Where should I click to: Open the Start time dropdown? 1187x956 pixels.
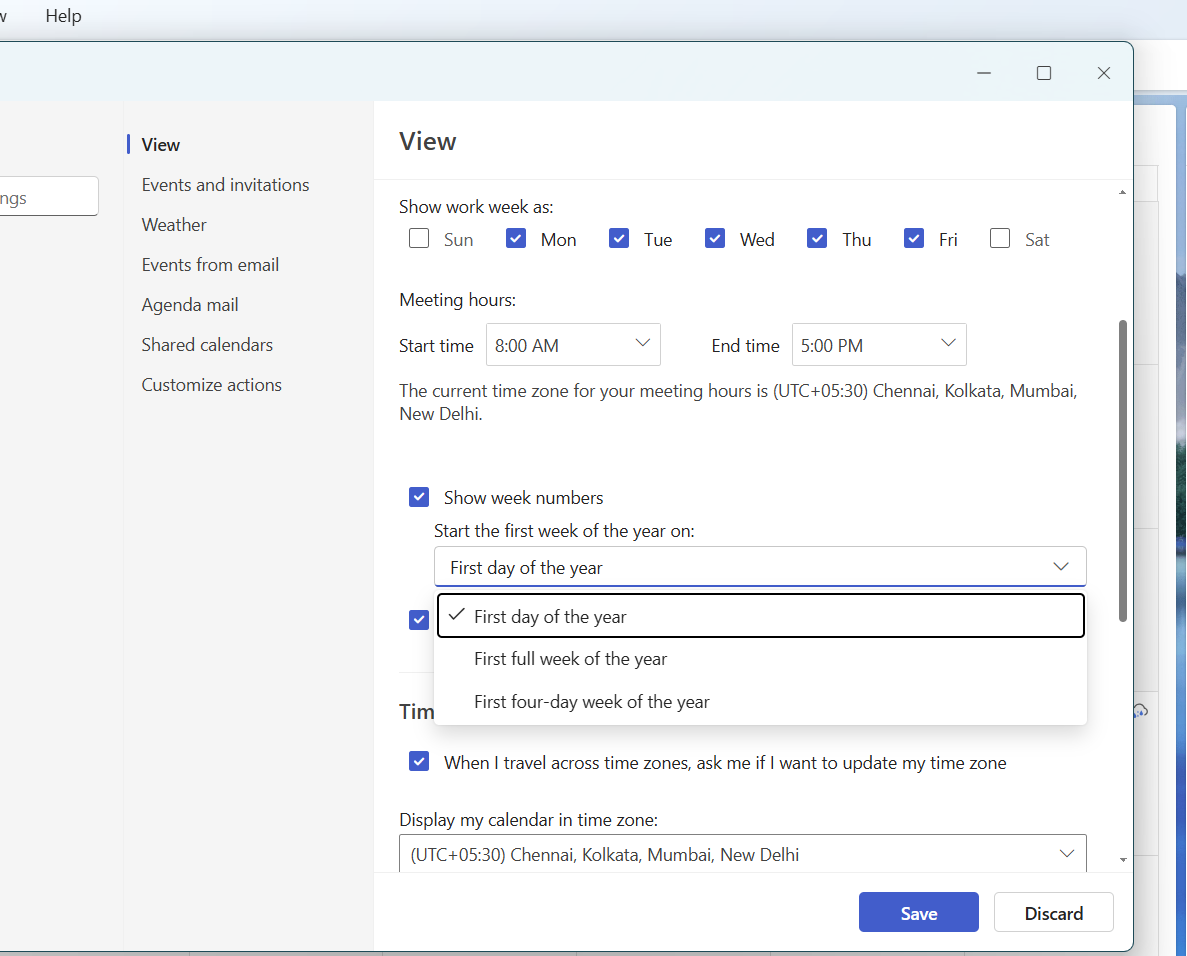[573, 345]
